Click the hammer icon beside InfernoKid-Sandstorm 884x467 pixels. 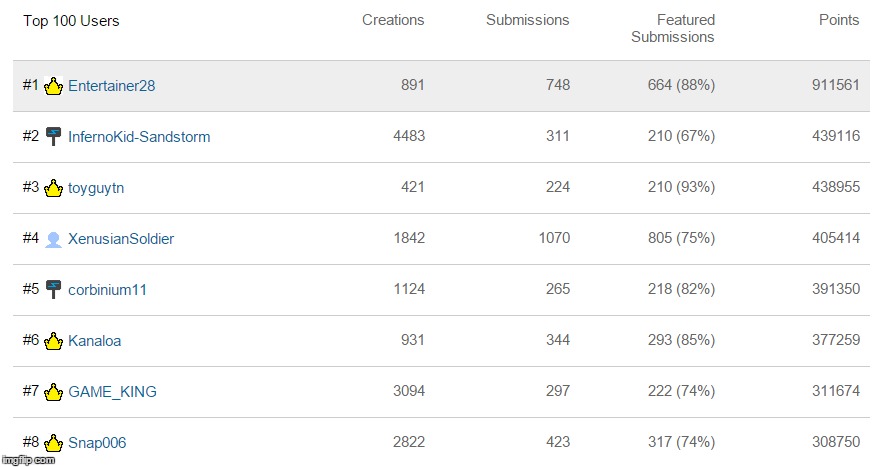pos(54,136)
